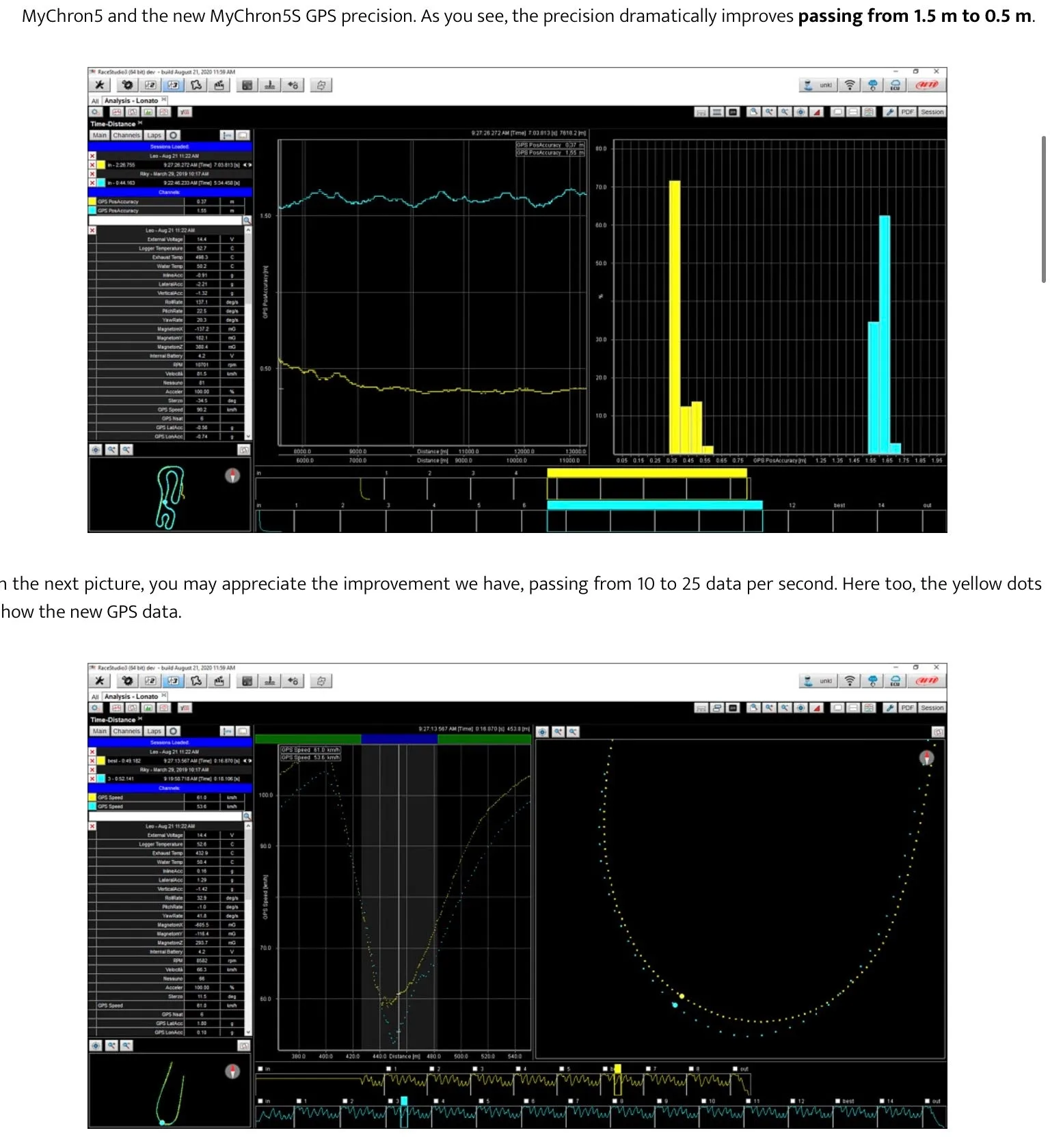Click WiFi icon in GPS Speed screenshot

point(850,681)
